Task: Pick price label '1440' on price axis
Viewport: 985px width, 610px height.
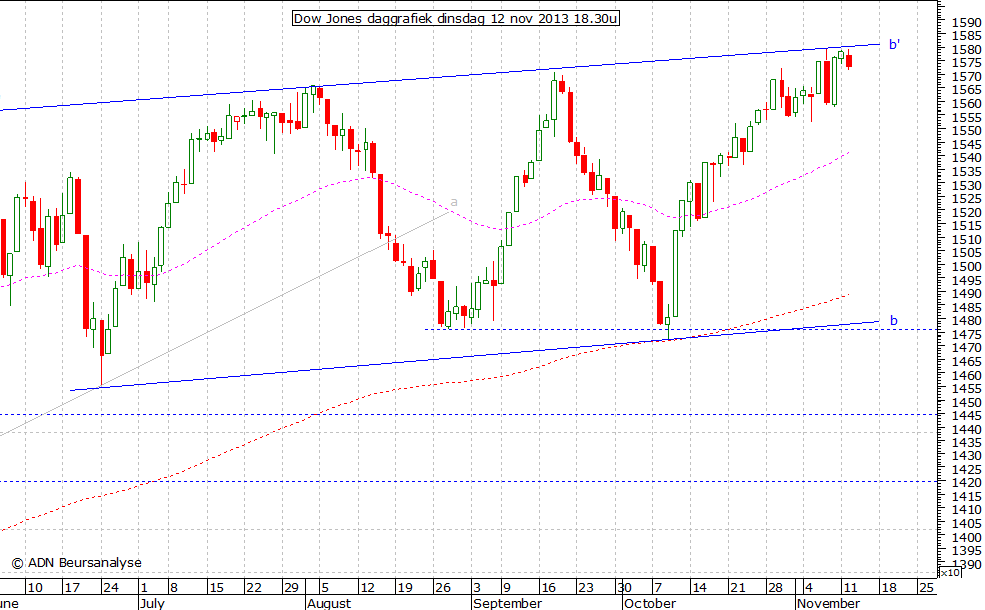Action: [x=966, y=429]
